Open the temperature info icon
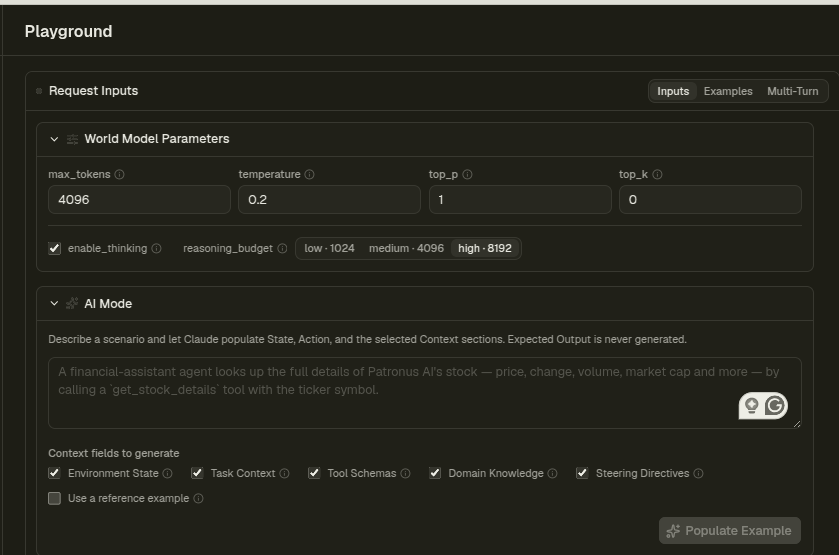The width and height of the screenshot is (839, 555). pyautogui.click(x=309, y=174)
